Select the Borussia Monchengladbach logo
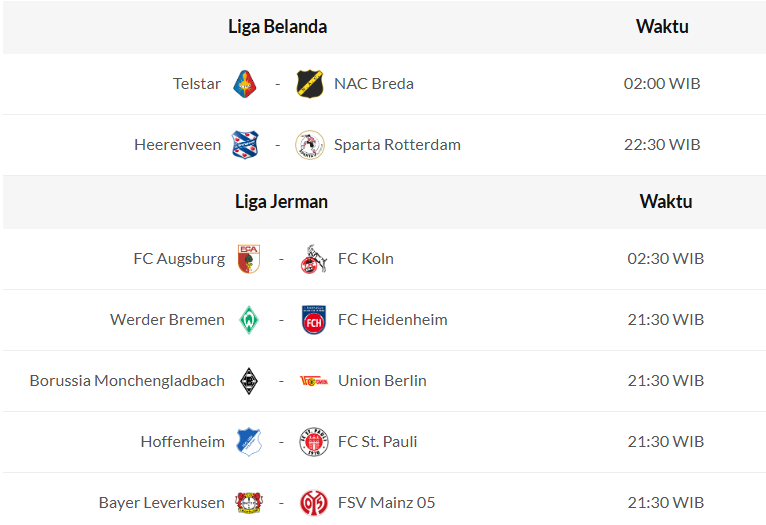 tap(248, 381)
